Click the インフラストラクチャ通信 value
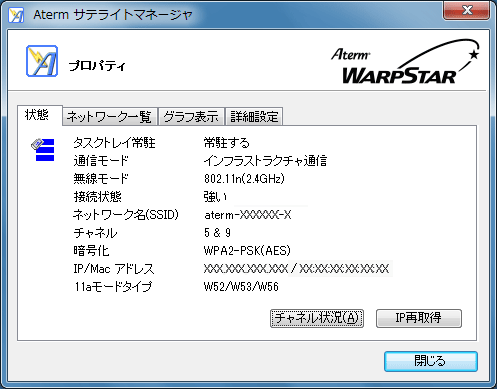The width and height of the screenshot is (497, 389). (x=265, y=161)
